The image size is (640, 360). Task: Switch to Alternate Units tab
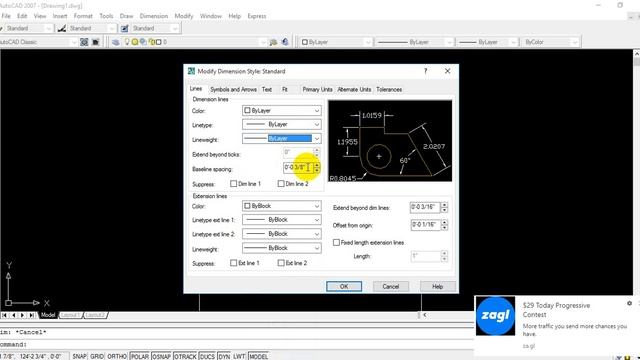click(354, 89)
